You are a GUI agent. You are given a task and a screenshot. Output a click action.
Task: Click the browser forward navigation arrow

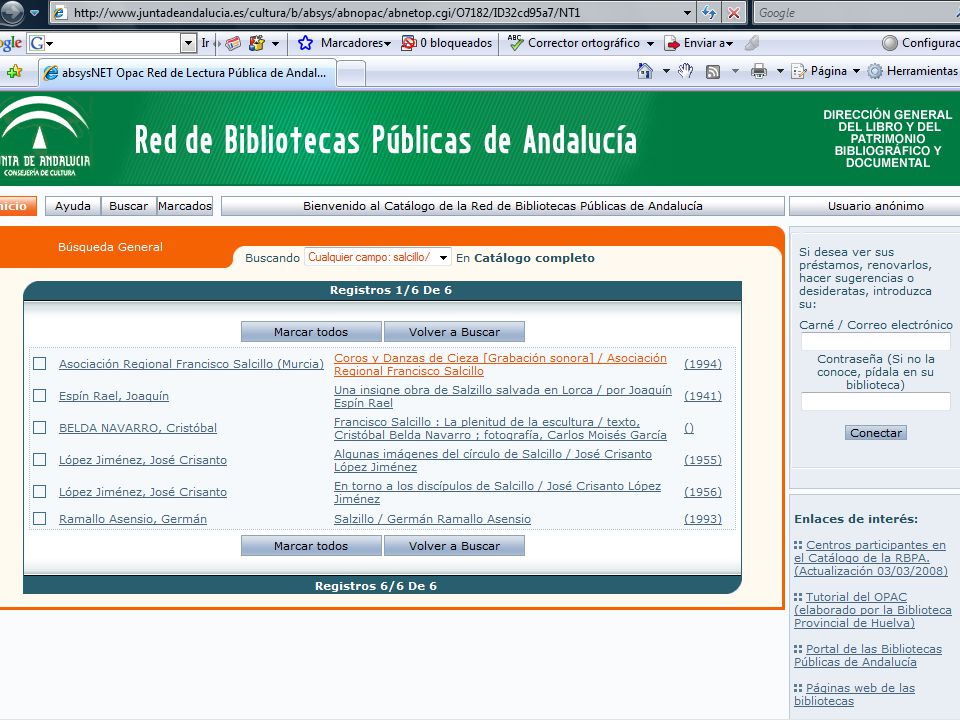pos(11,12)
